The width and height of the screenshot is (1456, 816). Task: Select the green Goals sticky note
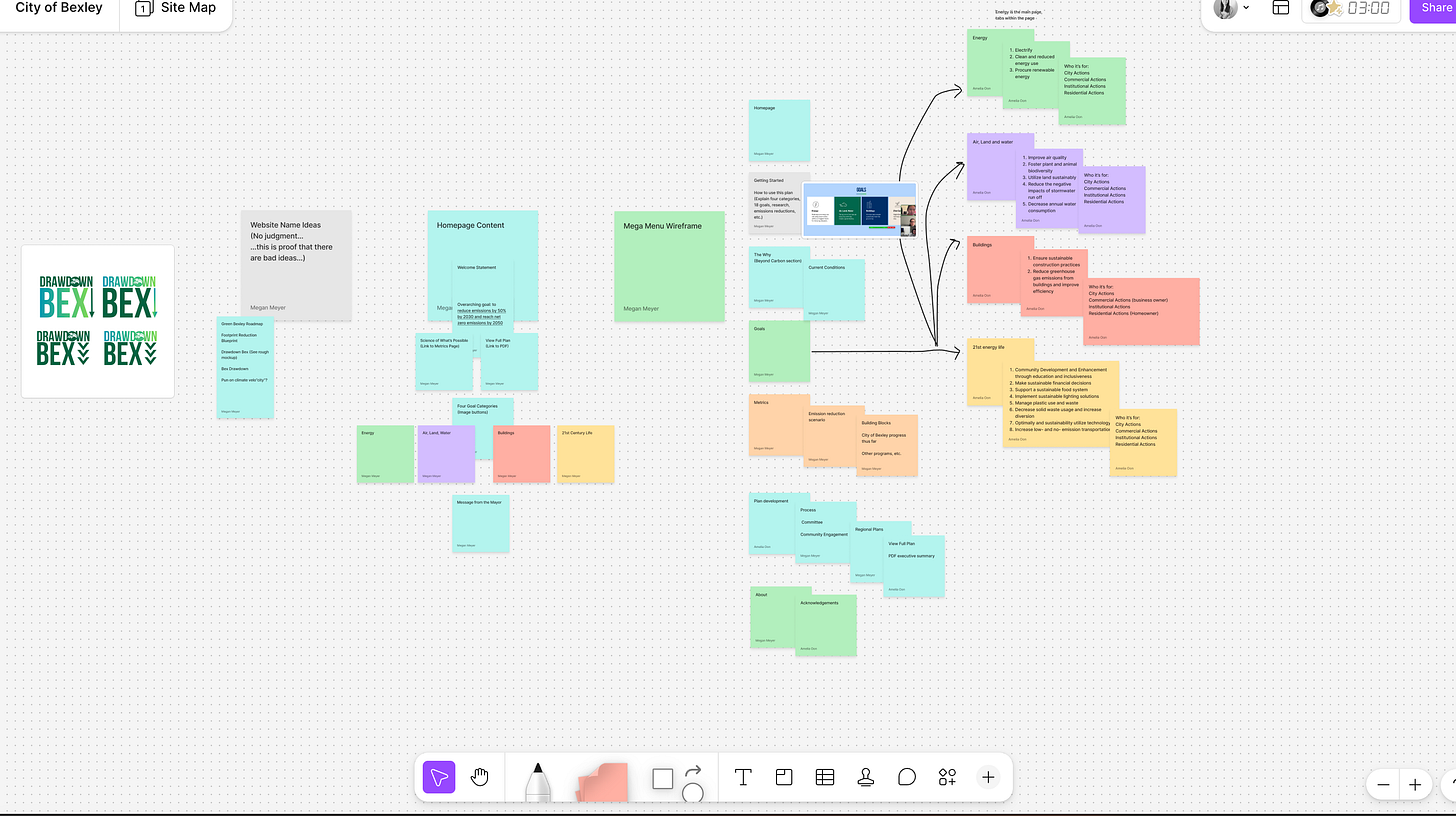click(780, 351)
